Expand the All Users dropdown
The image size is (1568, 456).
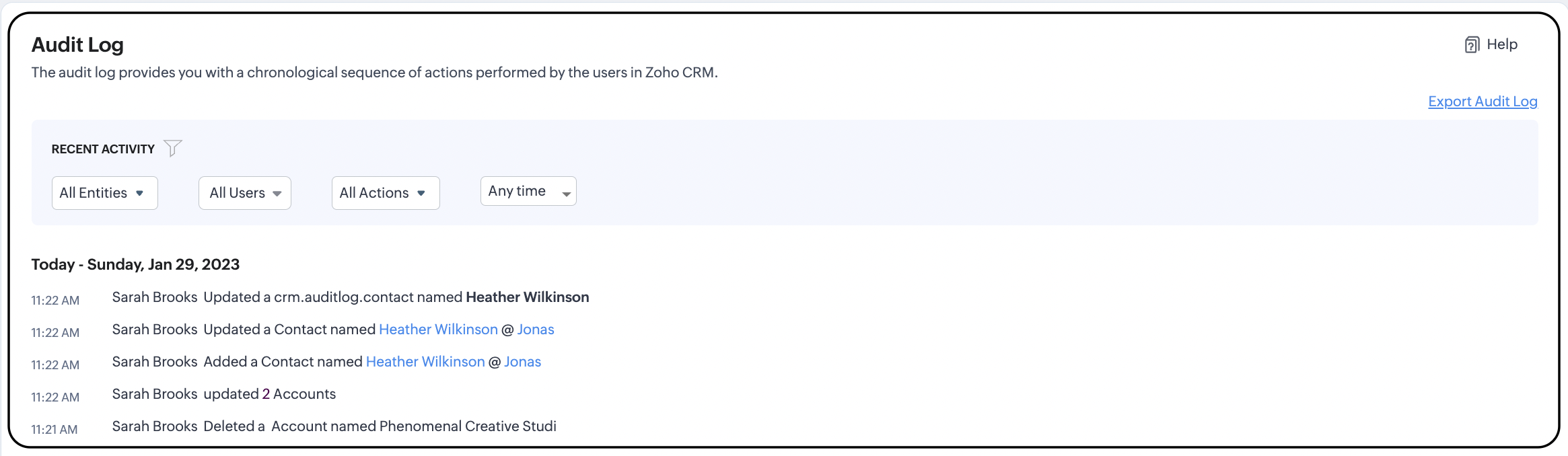244,193
